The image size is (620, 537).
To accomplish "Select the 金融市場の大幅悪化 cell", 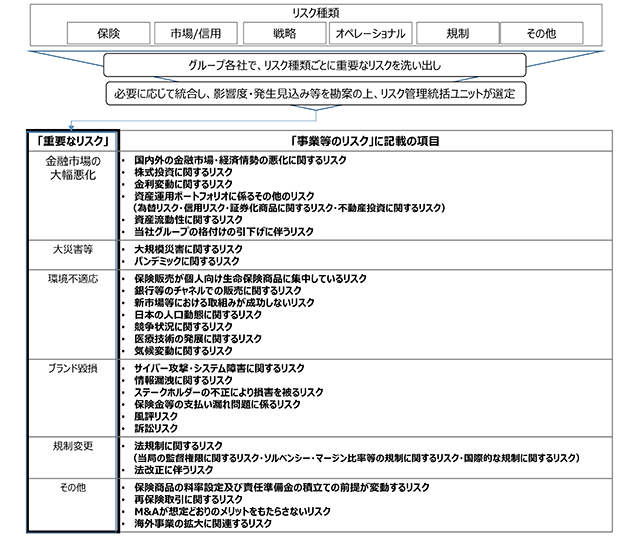I will [73, 196].
